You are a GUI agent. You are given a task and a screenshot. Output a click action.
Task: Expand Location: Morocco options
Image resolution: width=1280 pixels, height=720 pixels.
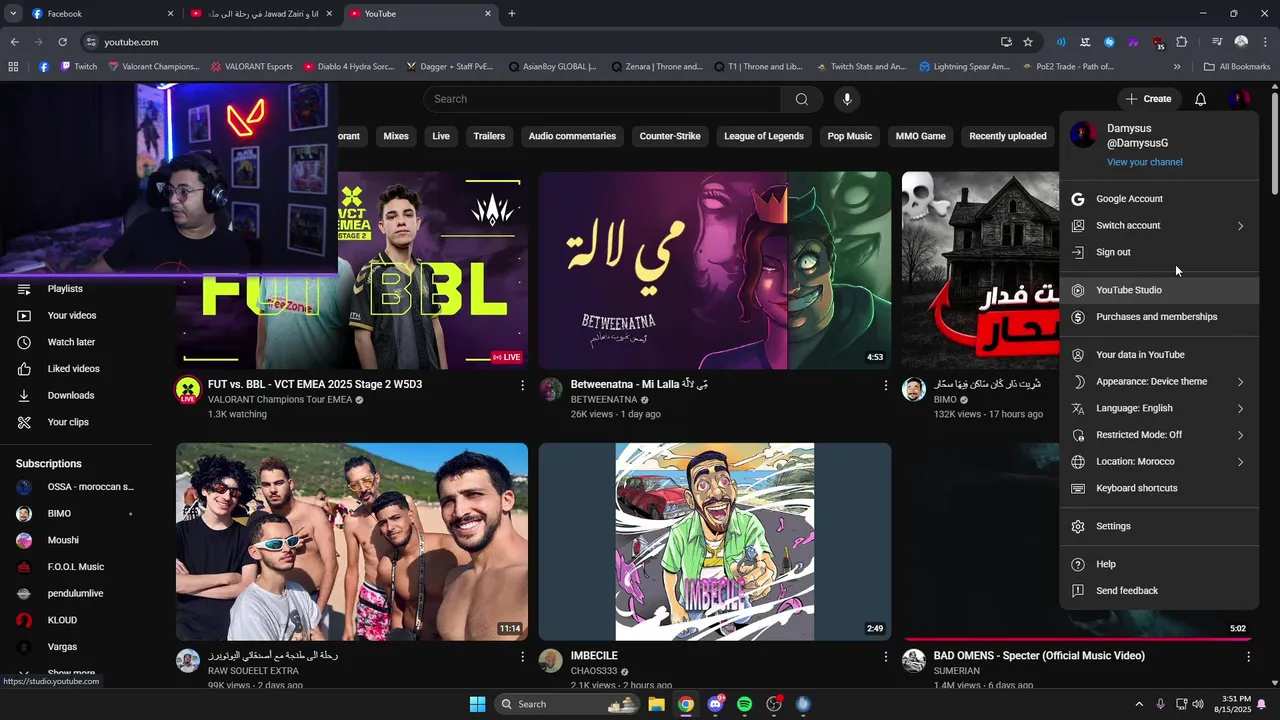click(x=1159, y=462)
